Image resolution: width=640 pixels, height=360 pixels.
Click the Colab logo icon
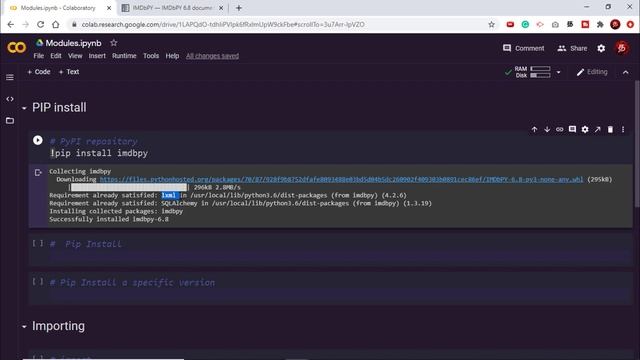16,48
